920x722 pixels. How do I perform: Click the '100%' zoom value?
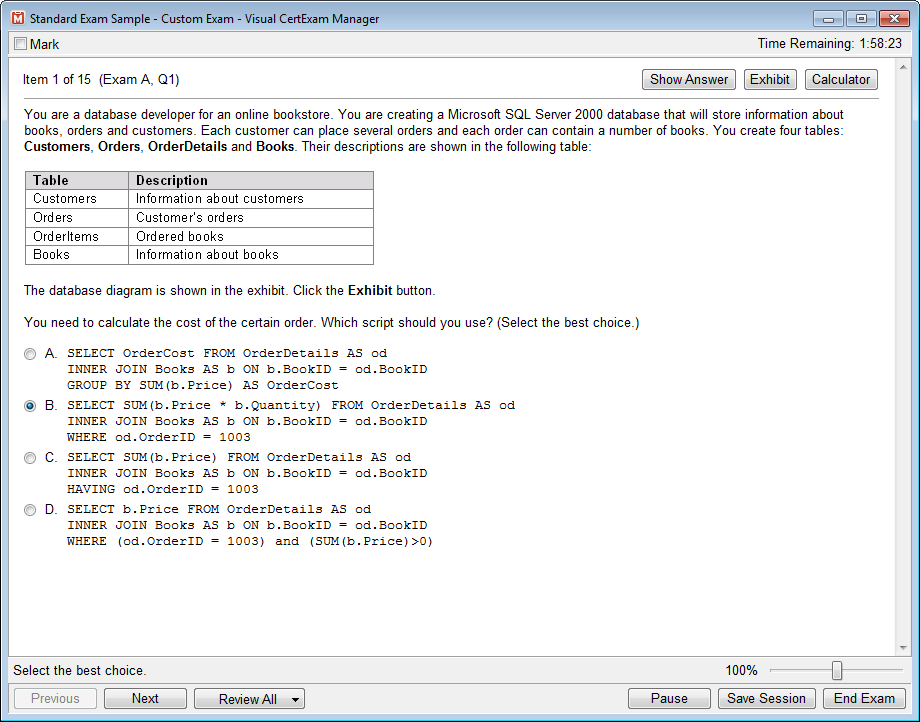click(x=741, y=670)
